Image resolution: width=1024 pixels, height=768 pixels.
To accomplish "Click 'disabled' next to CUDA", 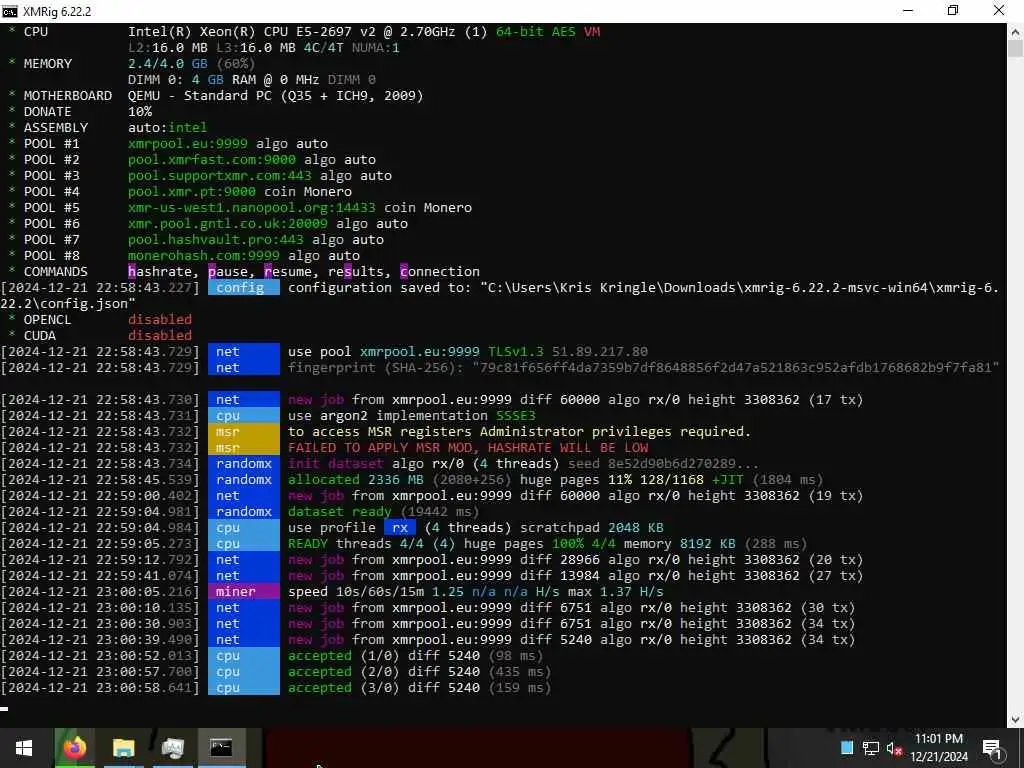I will [x=160, y=336].
